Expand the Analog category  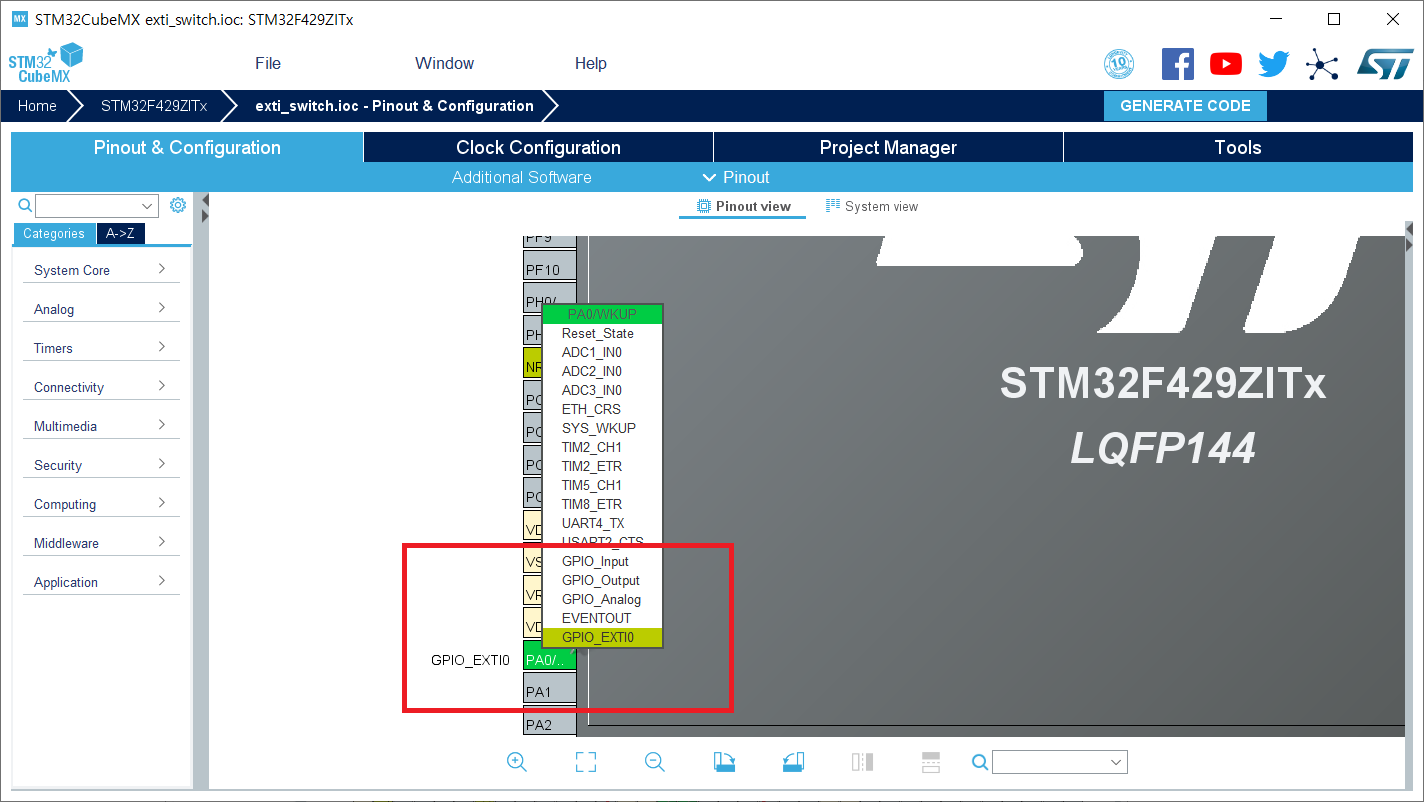(101, 309)
